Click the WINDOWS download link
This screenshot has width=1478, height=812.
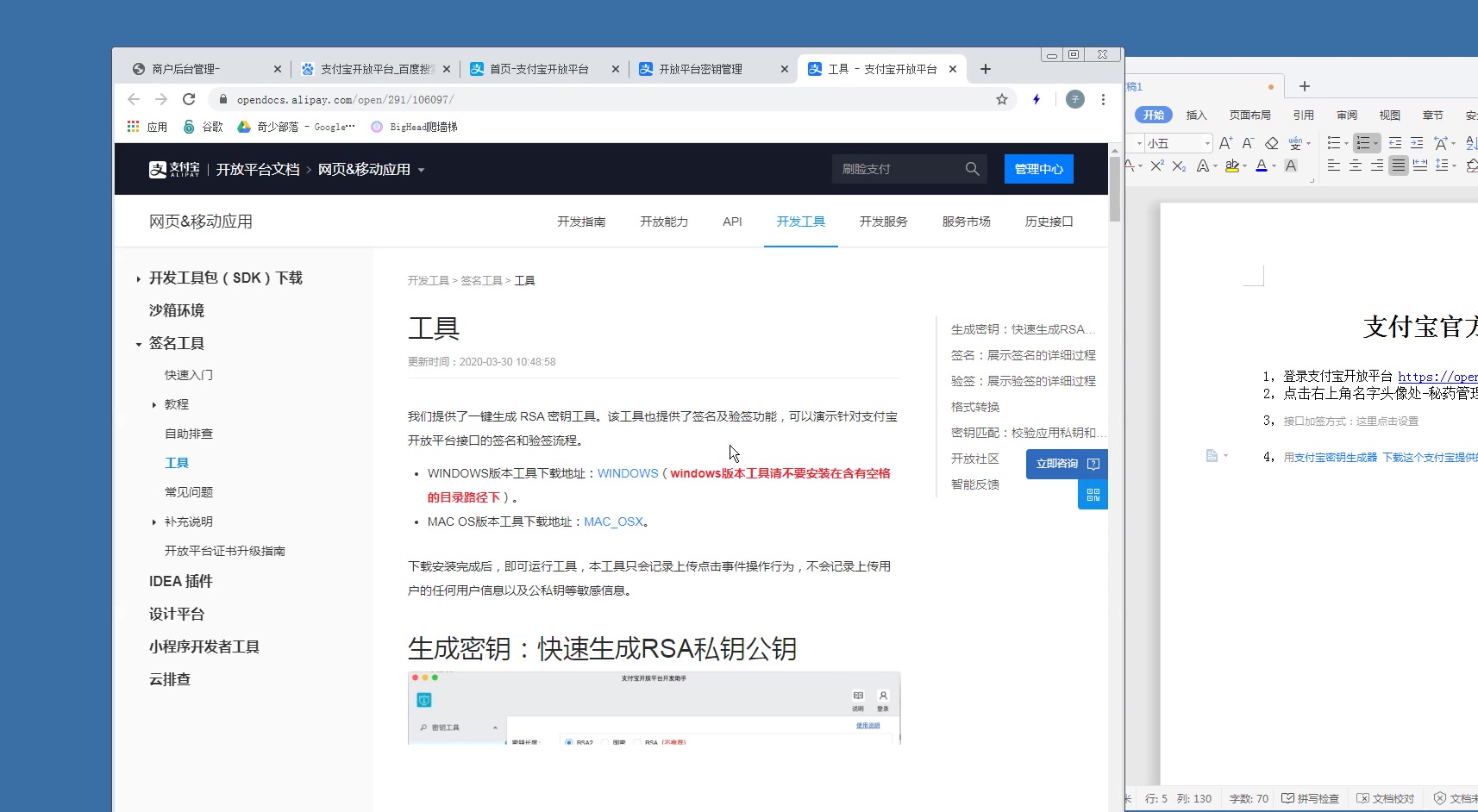click(x=628, y=473)
